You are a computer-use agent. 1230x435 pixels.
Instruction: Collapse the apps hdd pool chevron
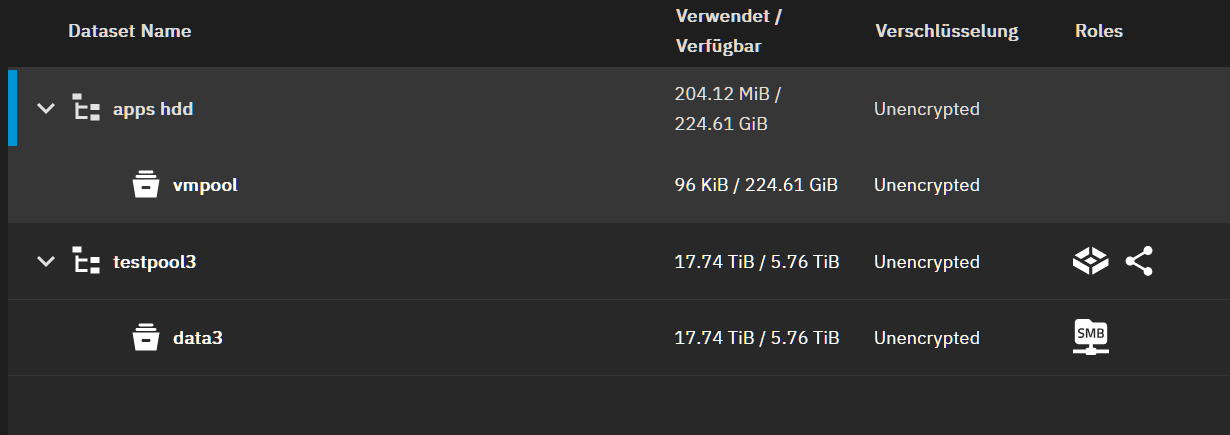tap(45, 109)
